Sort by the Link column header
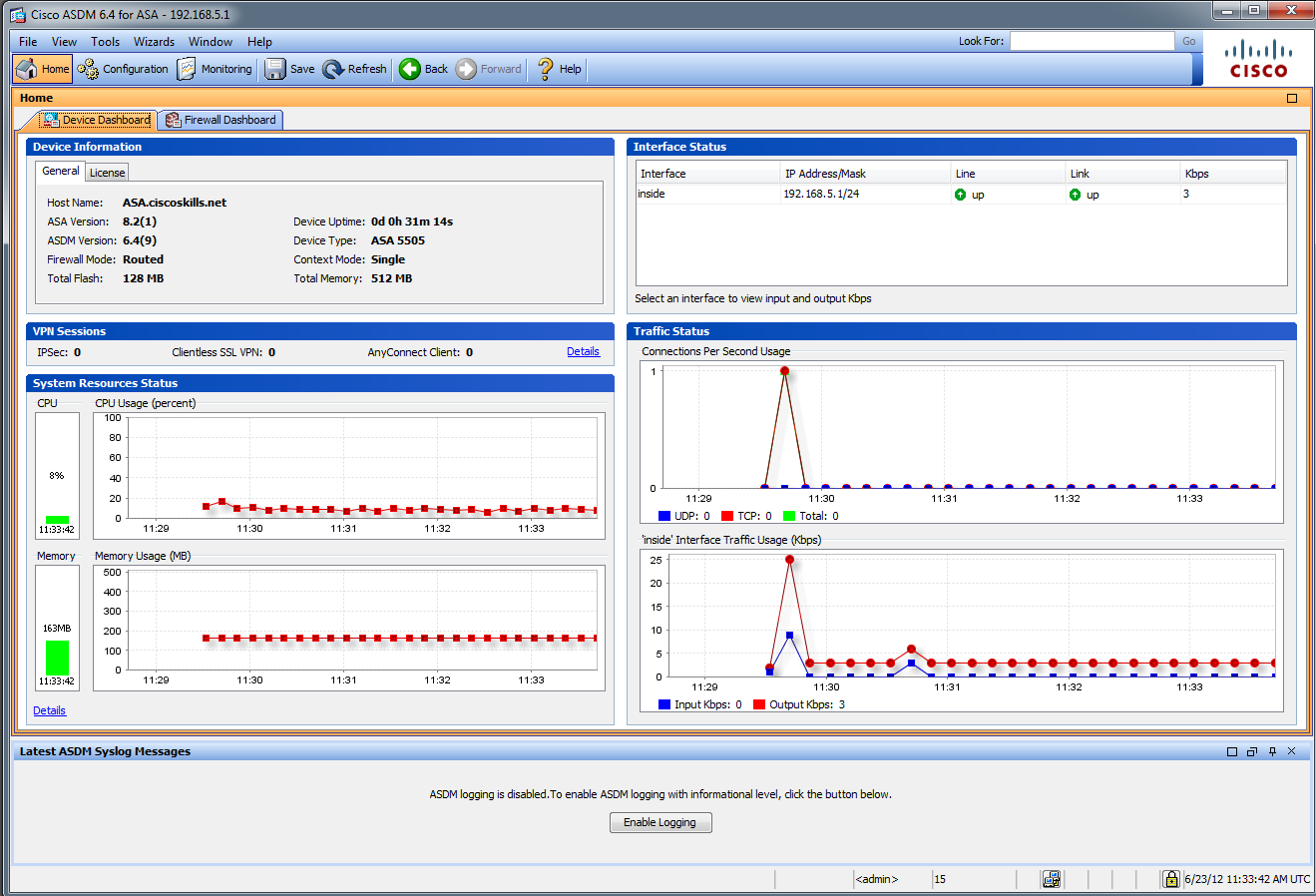Image resolution: width=1316 pixels, height=896 pixels. point(1123,174)
